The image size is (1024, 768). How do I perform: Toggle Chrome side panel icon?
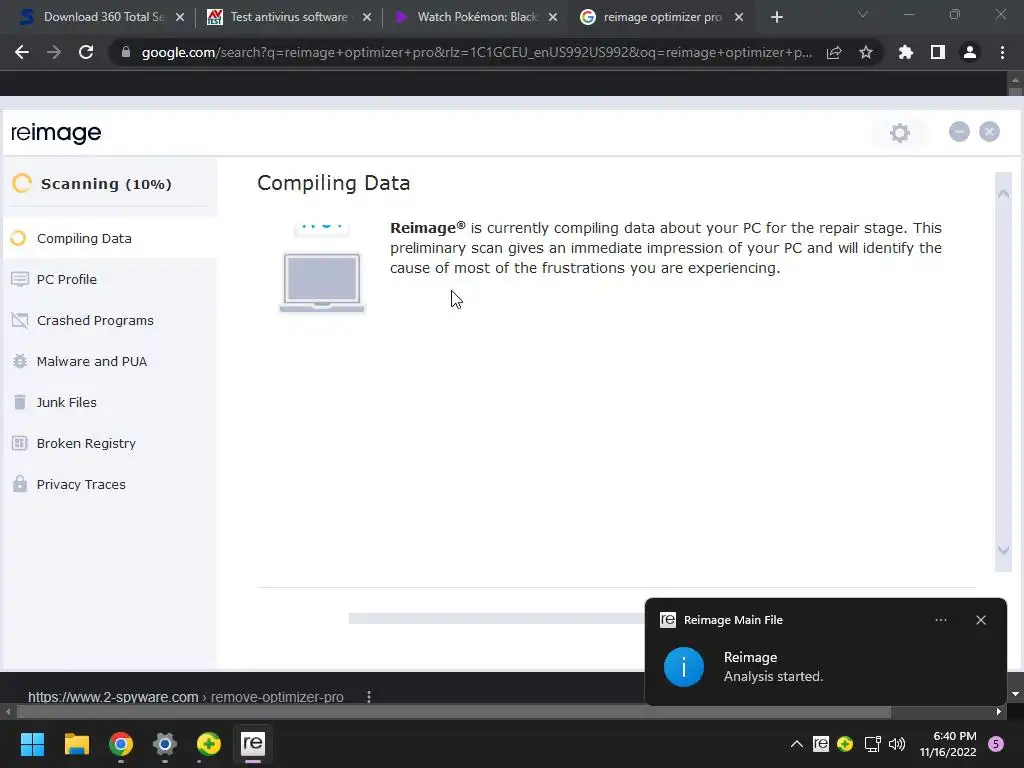click(938, 52)
